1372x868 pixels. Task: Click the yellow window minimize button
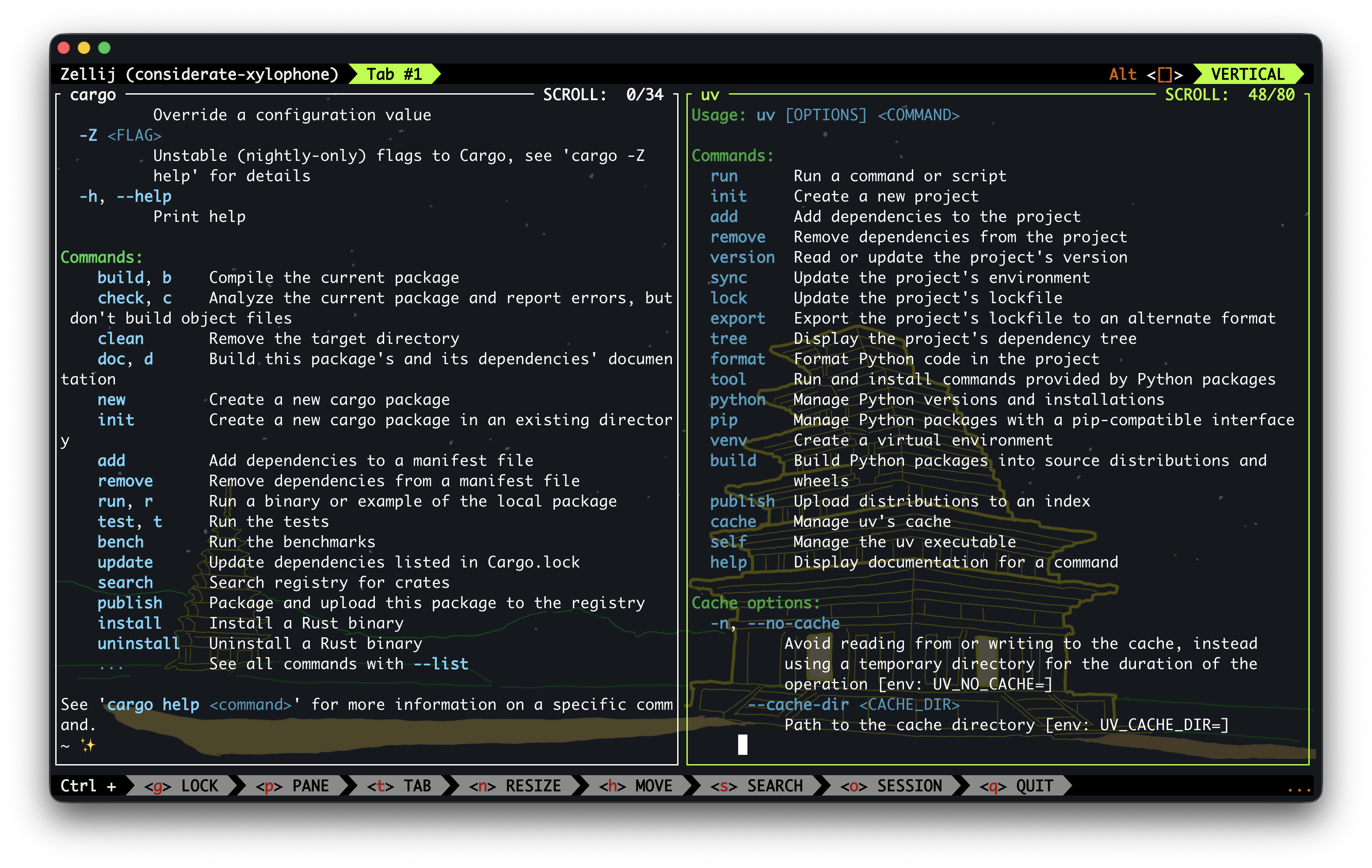coord(84,48)
